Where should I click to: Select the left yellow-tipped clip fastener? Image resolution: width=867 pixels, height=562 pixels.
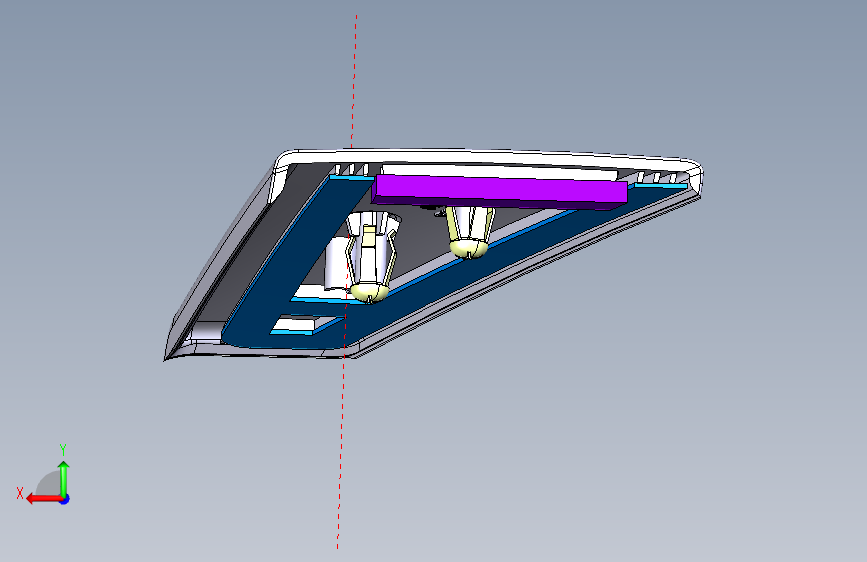tap(370, 257)
